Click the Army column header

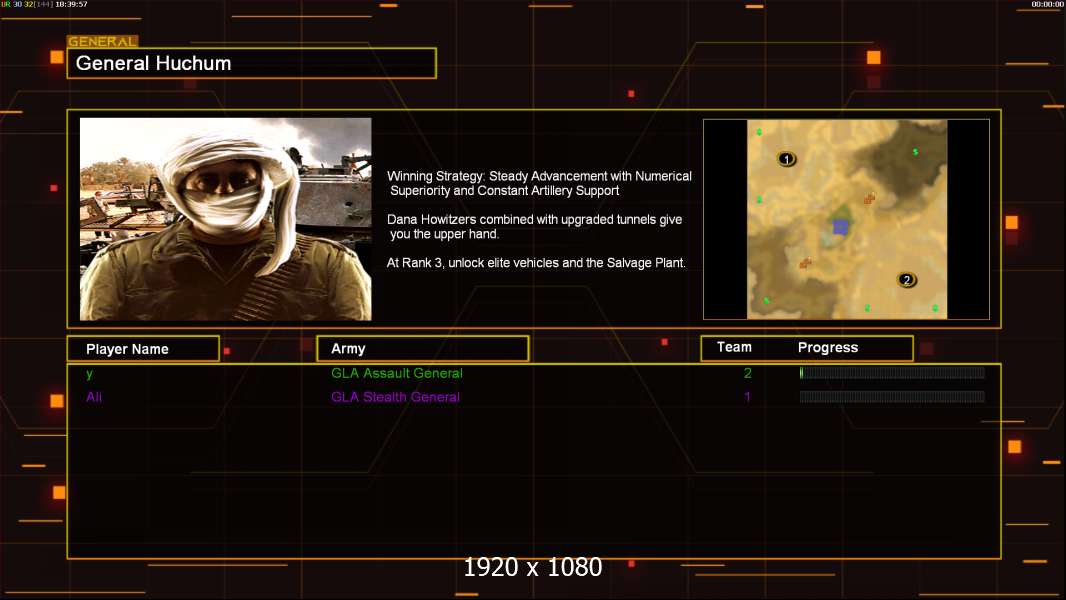423,349
